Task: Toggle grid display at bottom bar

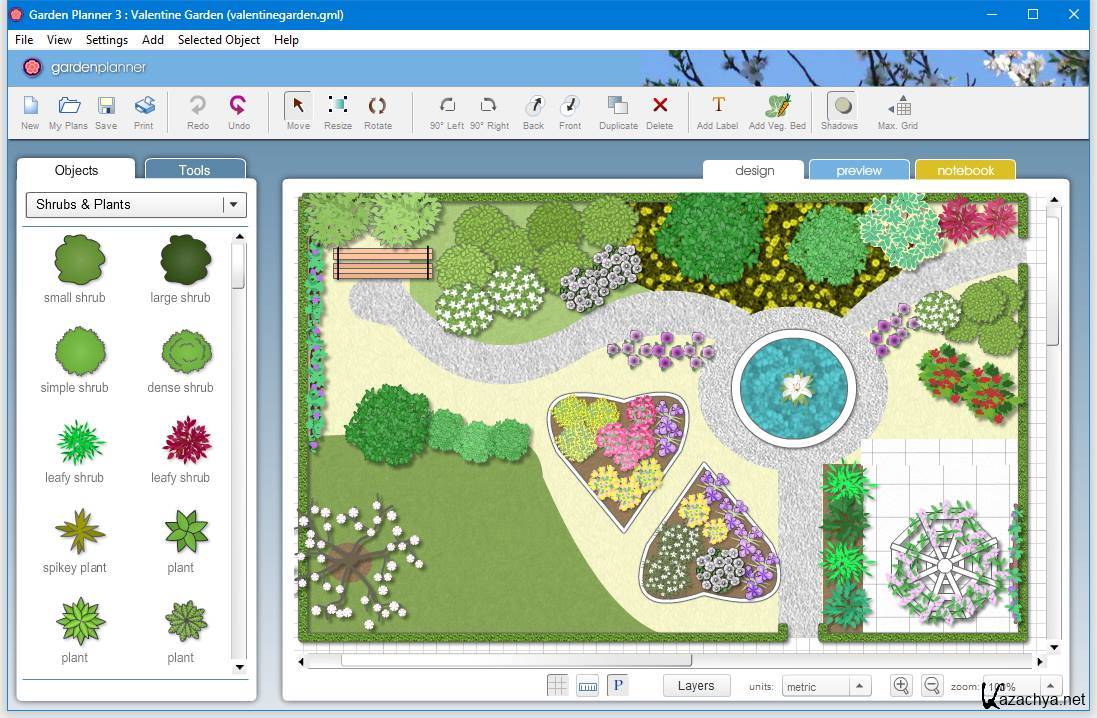Action: pos(558,685)
